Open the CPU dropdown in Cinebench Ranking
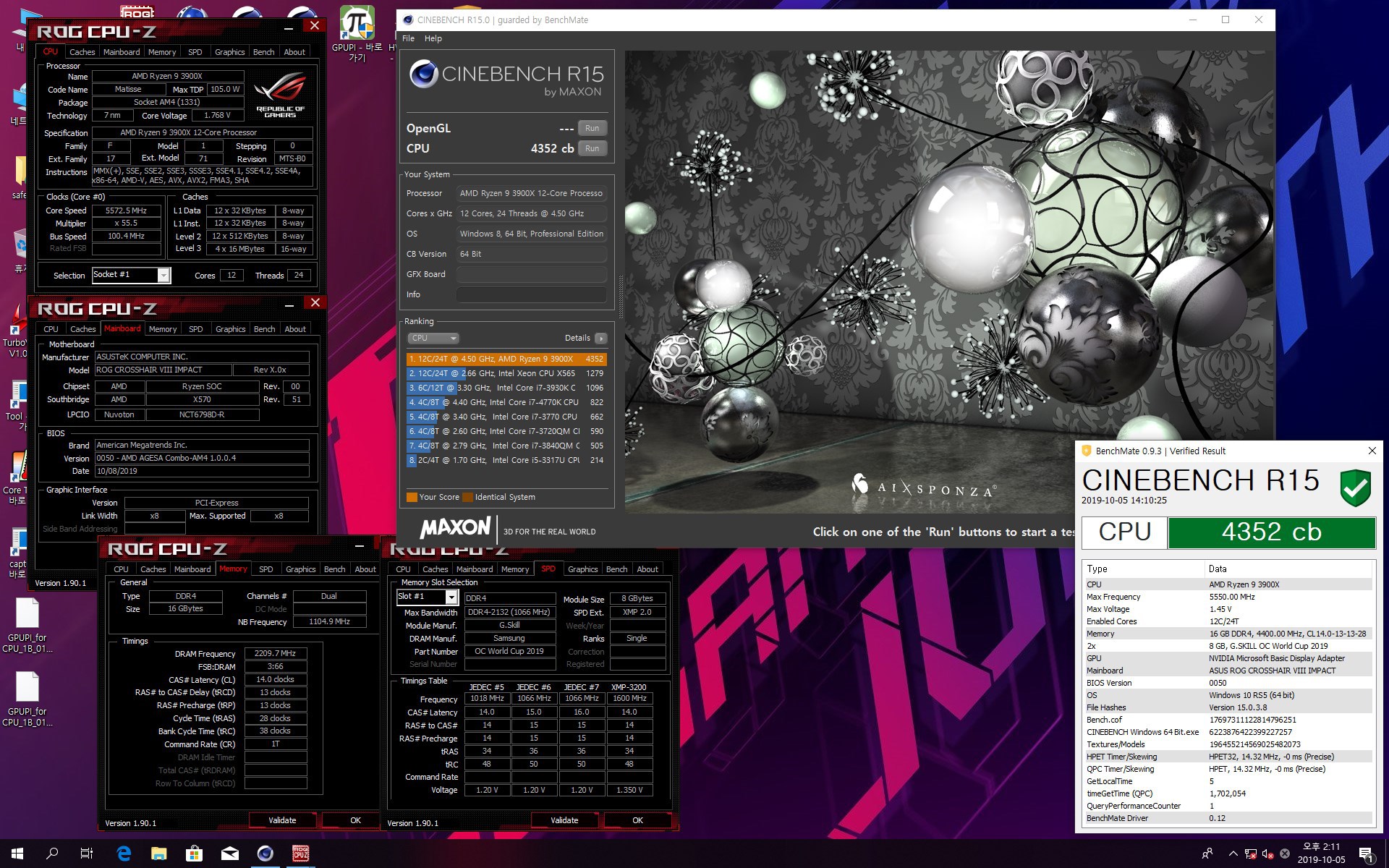 click(433, 338)
